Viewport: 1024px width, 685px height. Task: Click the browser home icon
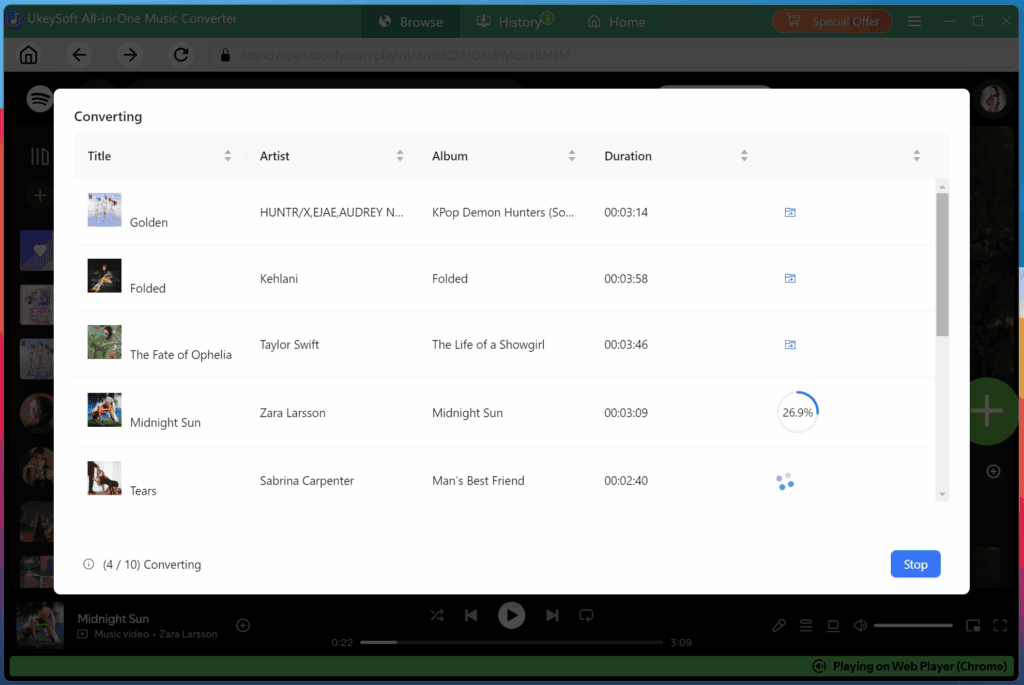(x=28, y=54)
